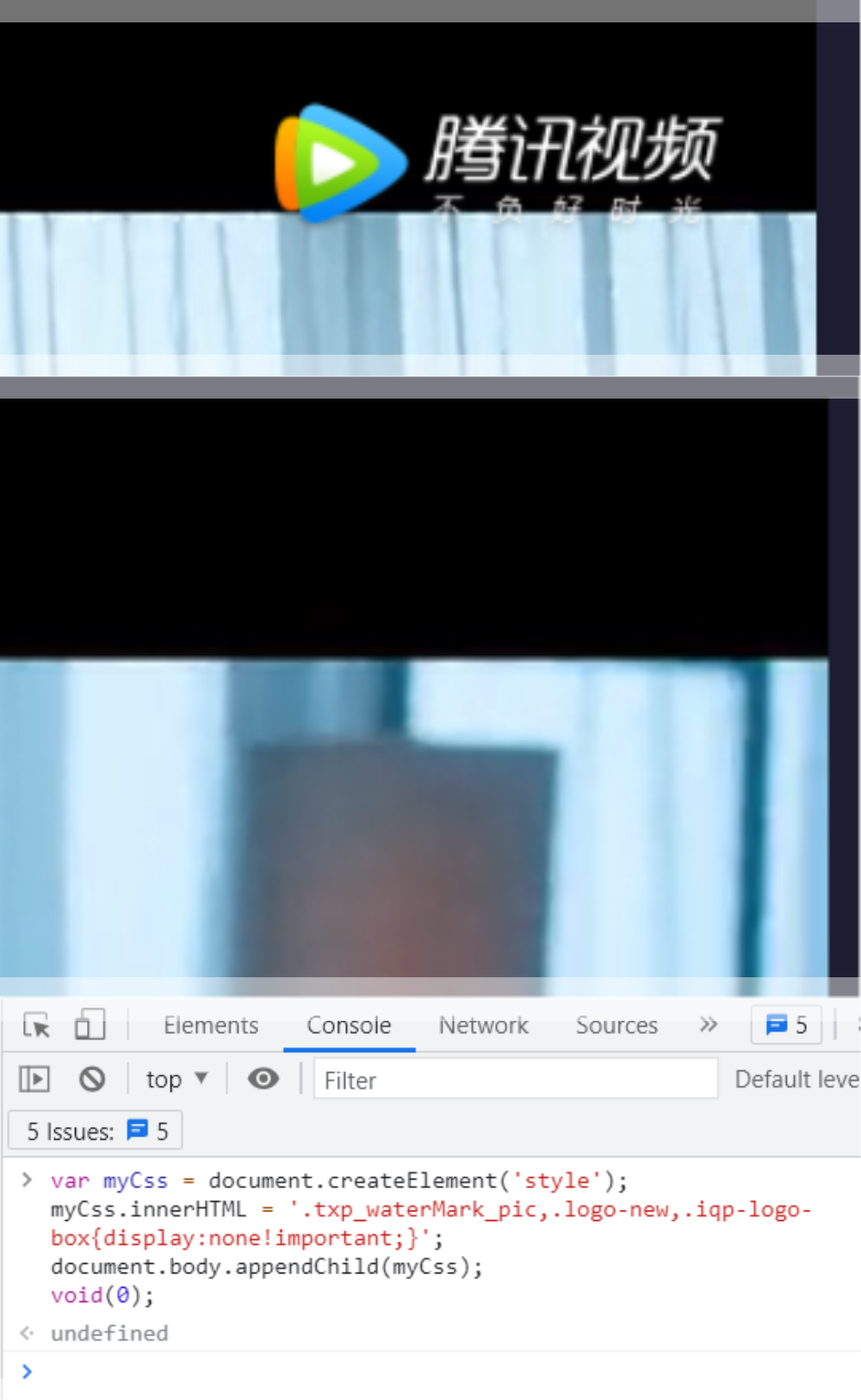Select the void(0); line
This screenshot has height=1400, width=861.
[x=102, y=1295]
